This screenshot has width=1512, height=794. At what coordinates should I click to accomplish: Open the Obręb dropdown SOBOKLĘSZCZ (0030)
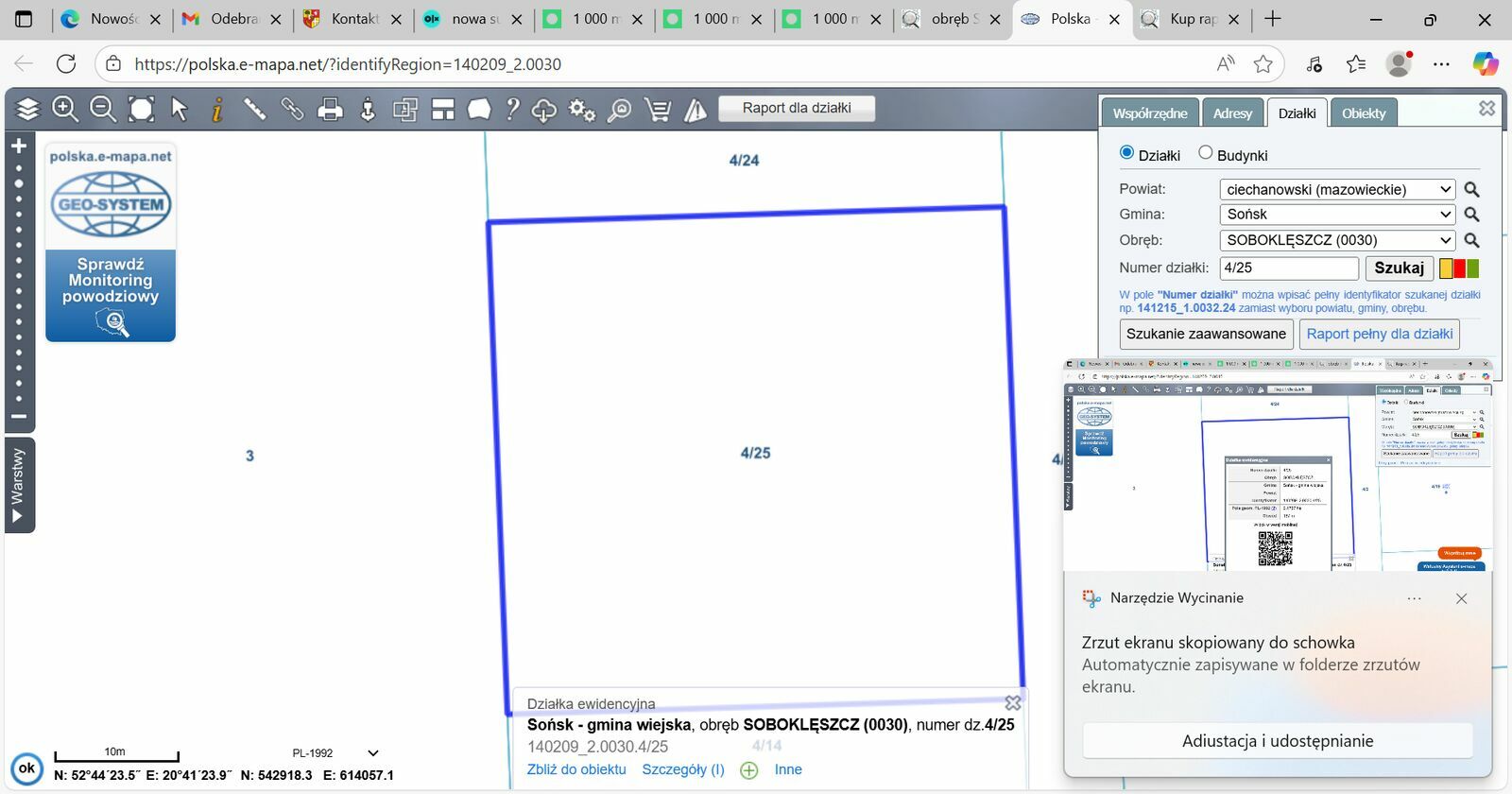click(1337, 240)
